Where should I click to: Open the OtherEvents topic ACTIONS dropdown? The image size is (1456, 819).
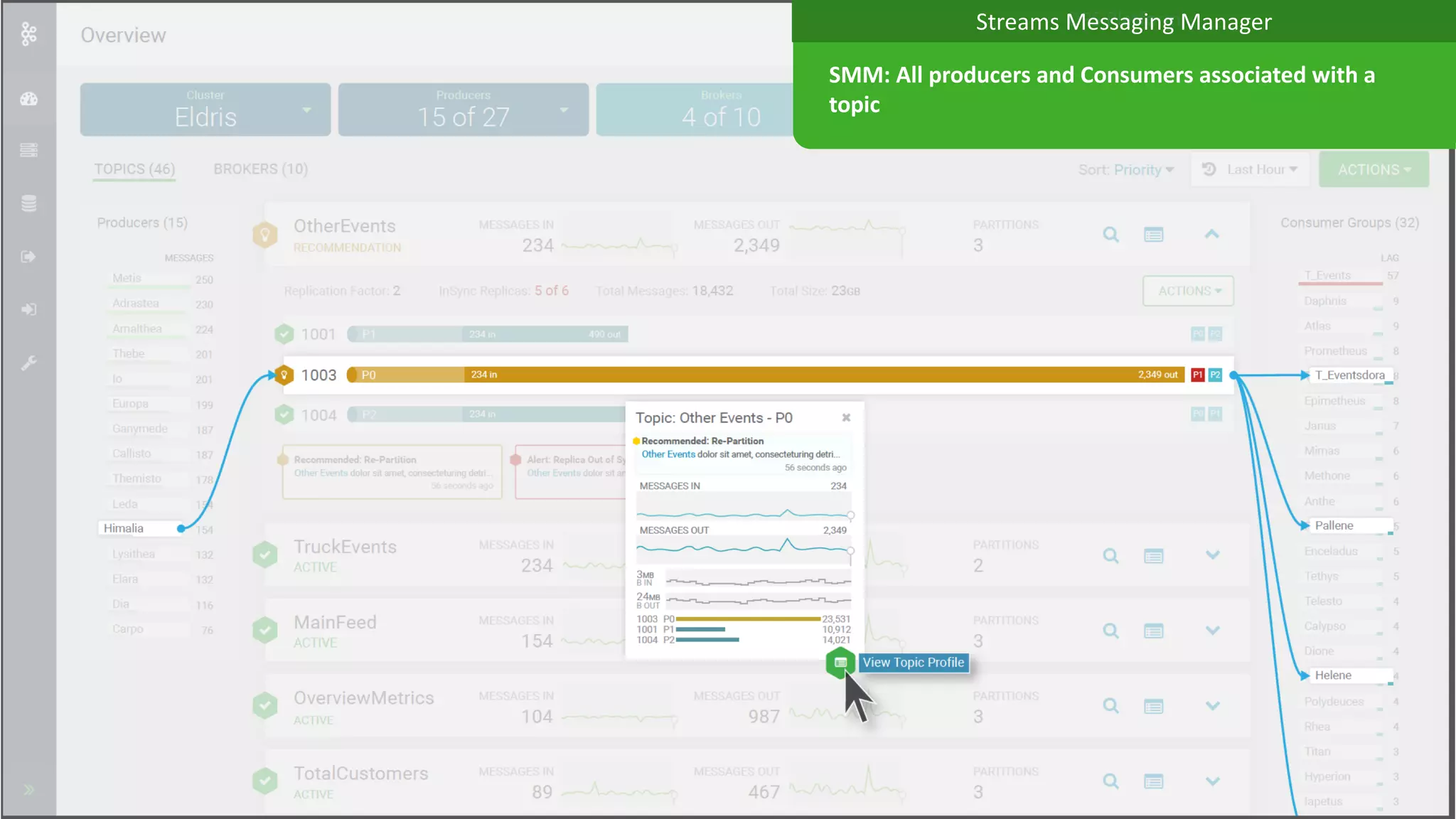1188,291
